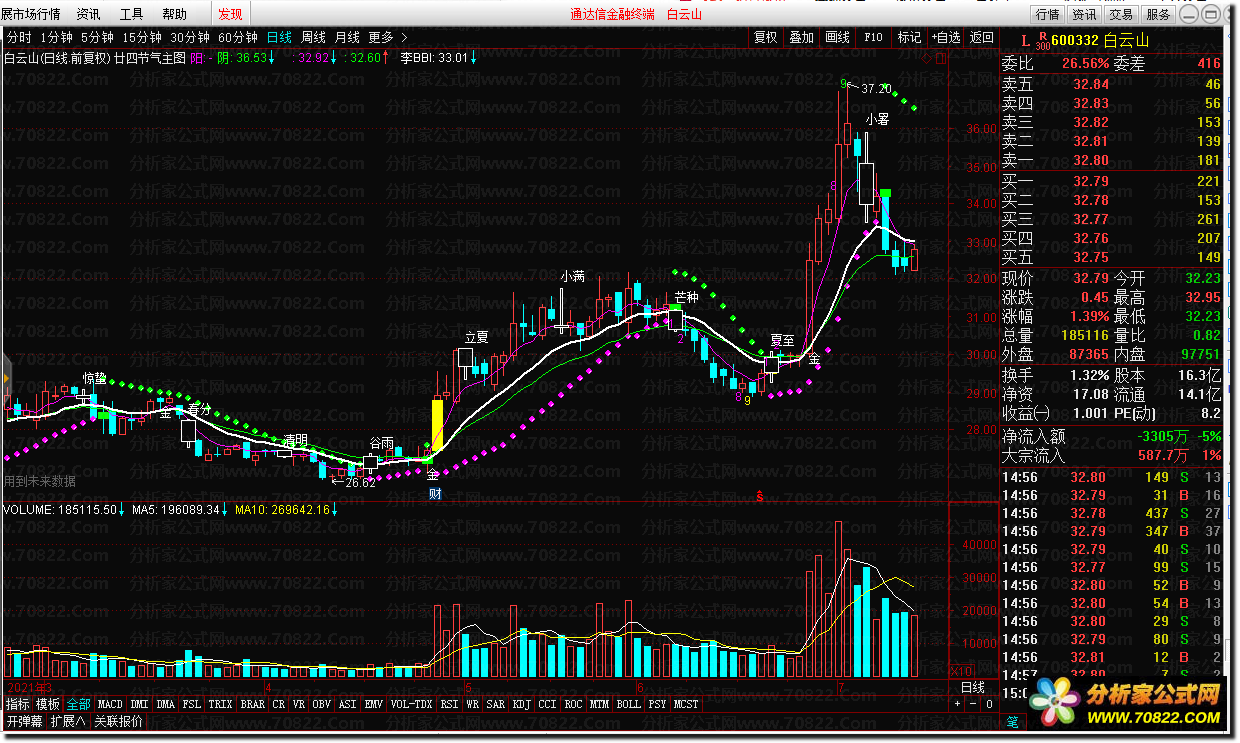Apply the PSY indicator
Viewport: 1240px width, 743px height.
click(658, 704)
